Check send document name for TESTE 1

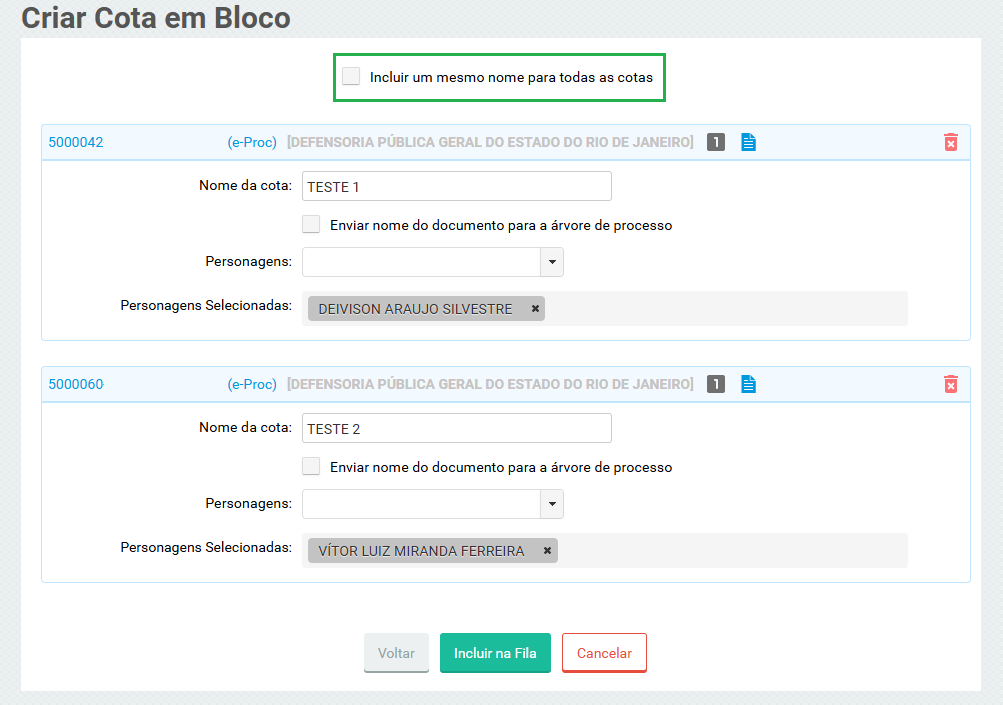click(311, 225)
